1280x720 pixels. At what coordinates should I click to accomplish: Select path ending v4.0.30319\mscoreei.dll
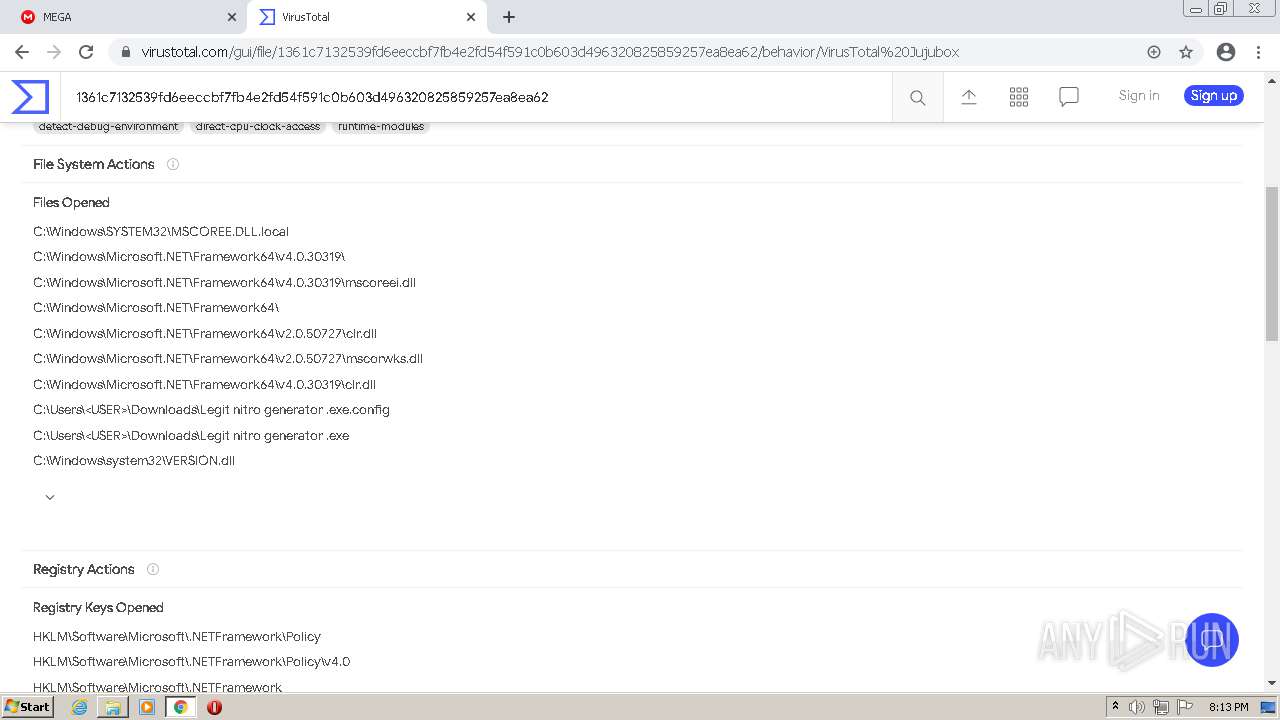click(x=224, y=282)
